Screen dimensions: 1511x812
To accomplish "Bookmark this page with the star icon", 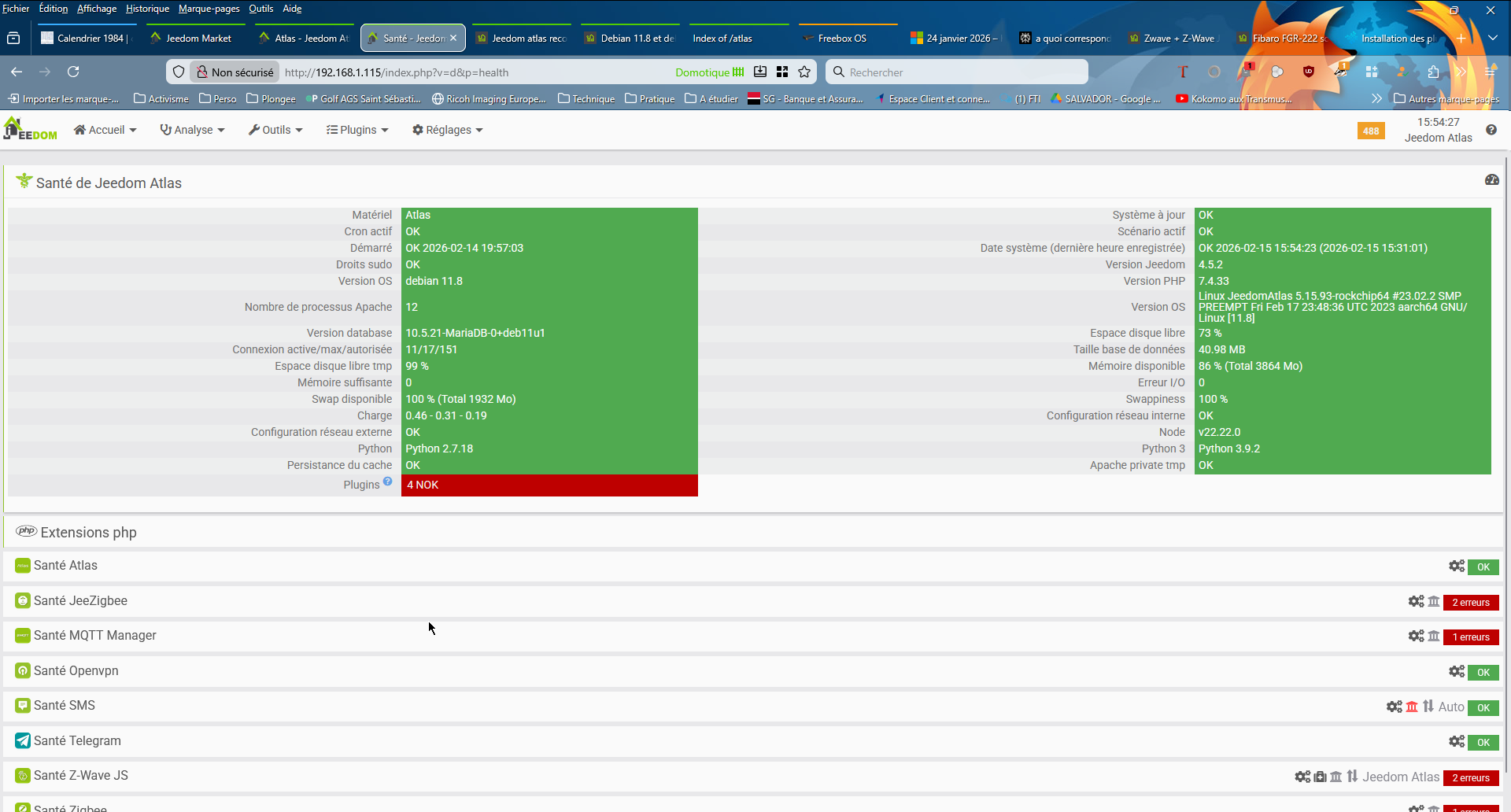I will point(804,72).
